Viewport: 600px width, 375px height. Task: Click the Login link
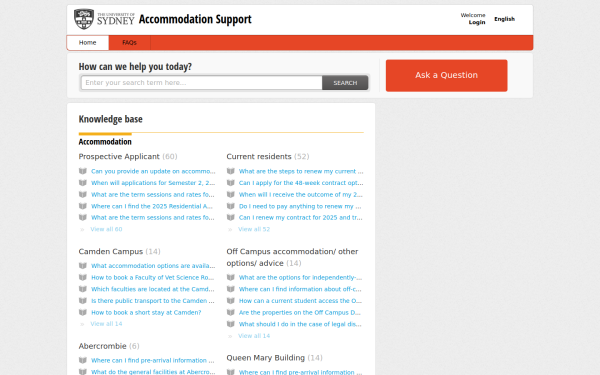click(x=477, y=22)
